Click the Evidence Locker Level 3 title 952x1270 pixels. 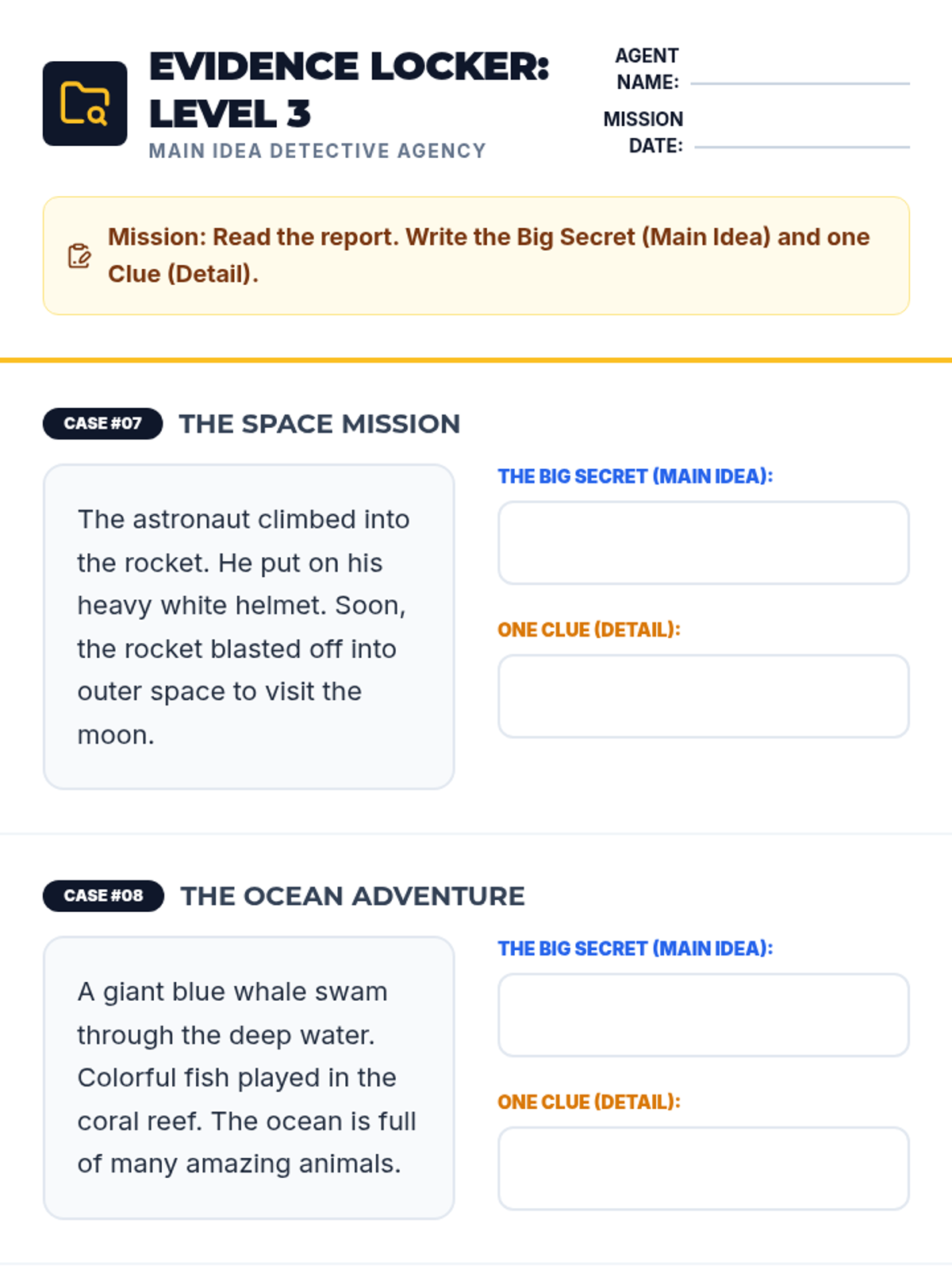(x=349, y=89)
